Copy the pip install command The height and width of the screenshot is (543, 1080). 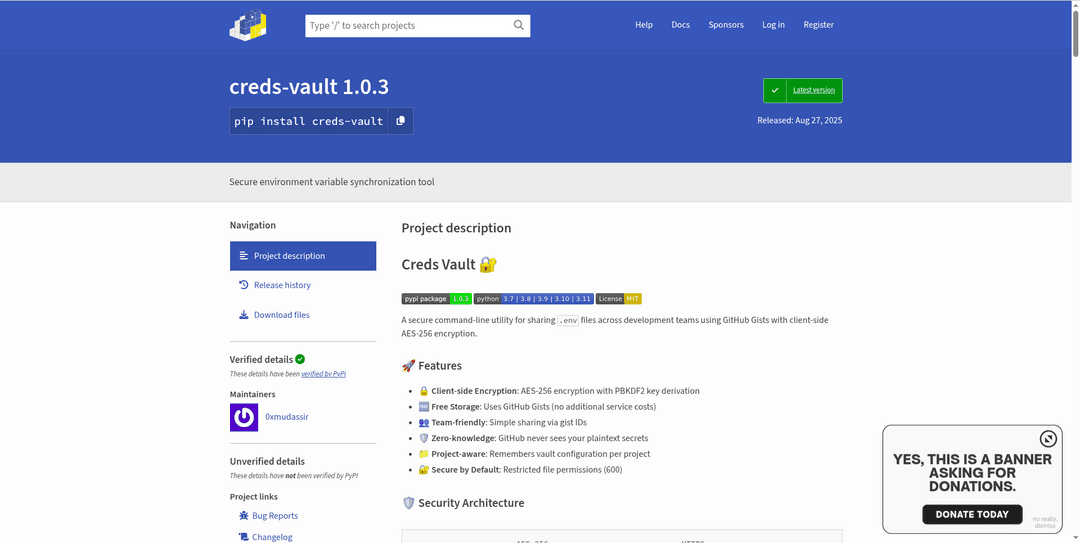click(400, 121)
